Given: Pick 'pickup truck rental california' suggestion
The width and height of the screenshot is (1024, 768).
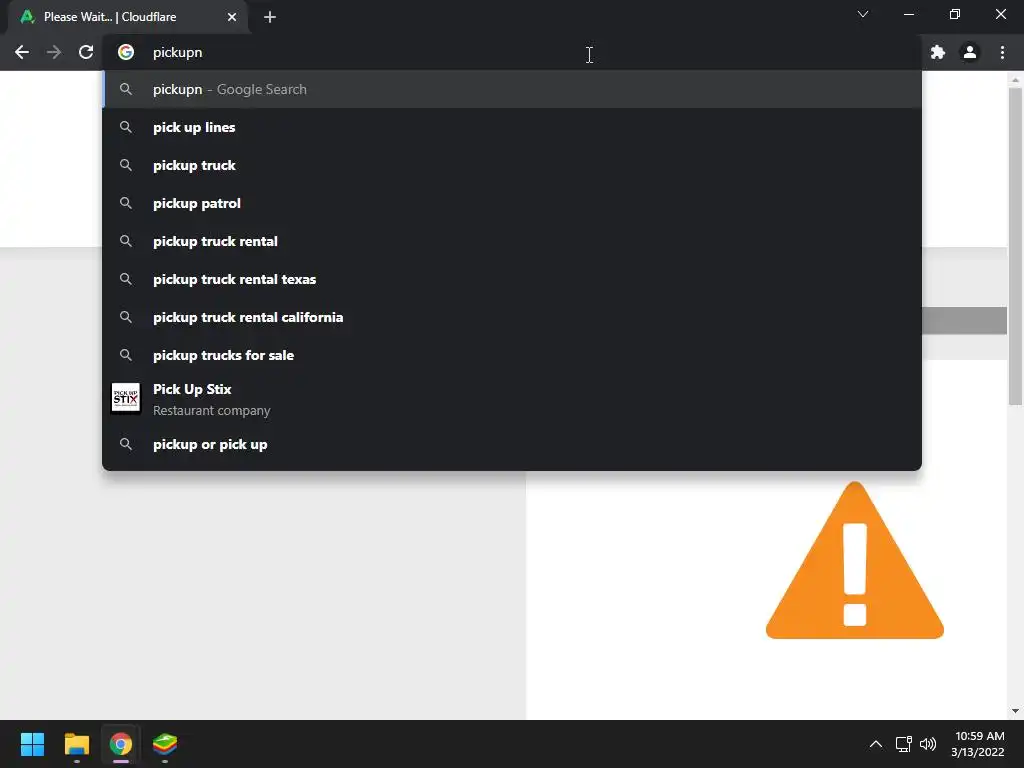Looking at the screenshot, I should (512, 317).
